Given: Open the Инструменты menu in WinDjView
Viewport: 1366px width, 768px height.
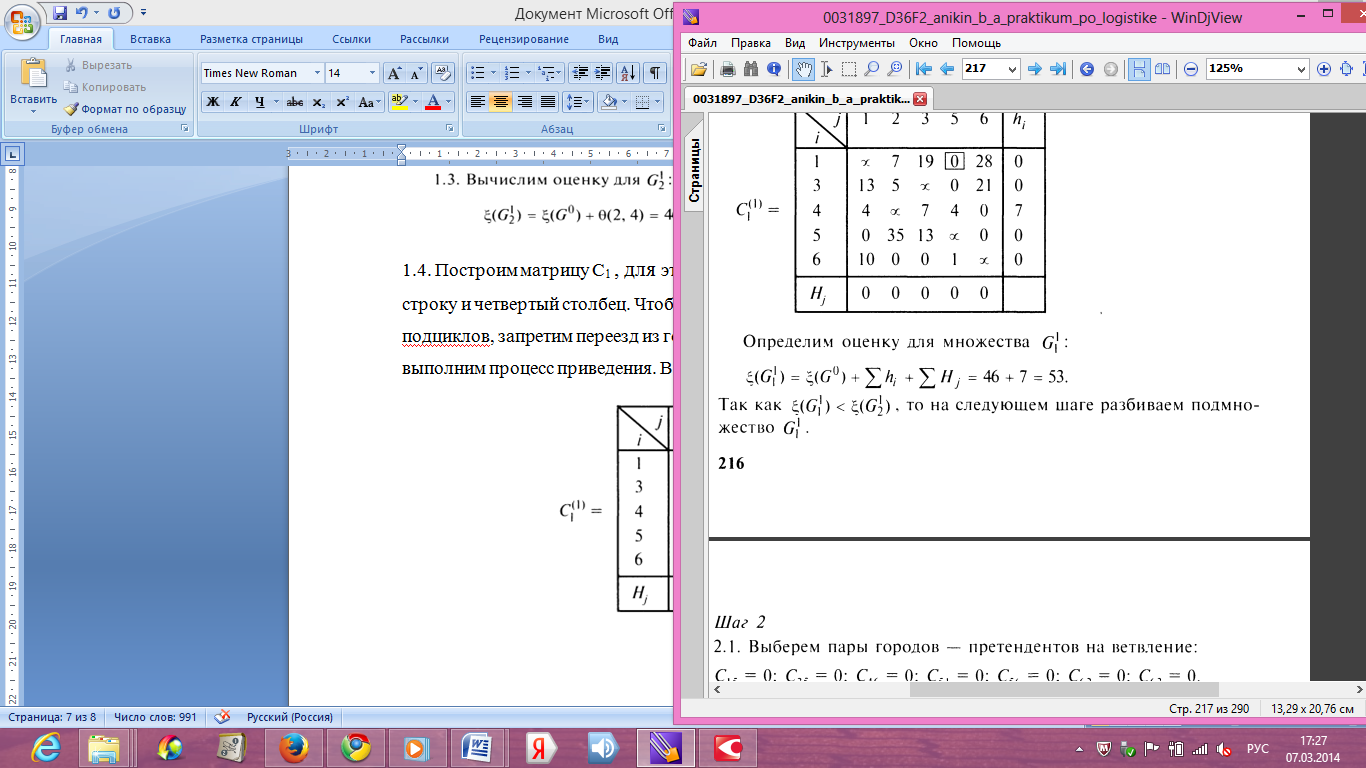Looking at the screenshot, I should pyautogui.click(x=857, y=43).
